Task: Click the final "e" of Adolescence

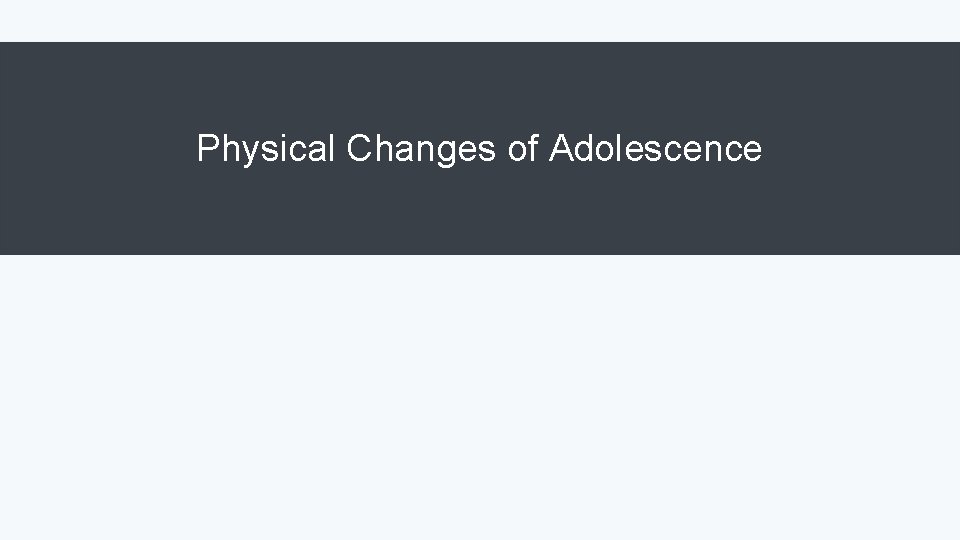Action: click(752, 151)
